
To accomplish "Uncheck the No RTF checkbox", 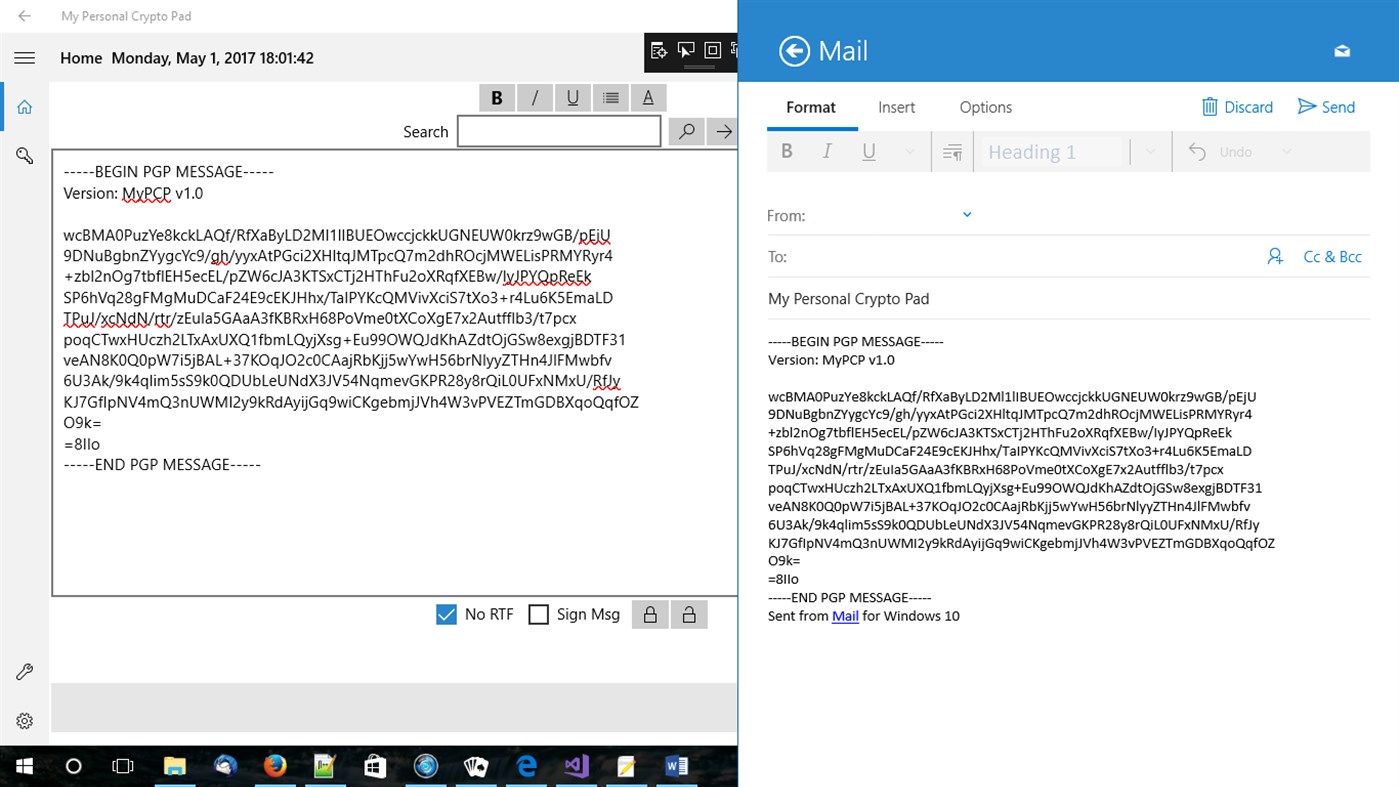I will pyautogui.click(x=446, y=614).
